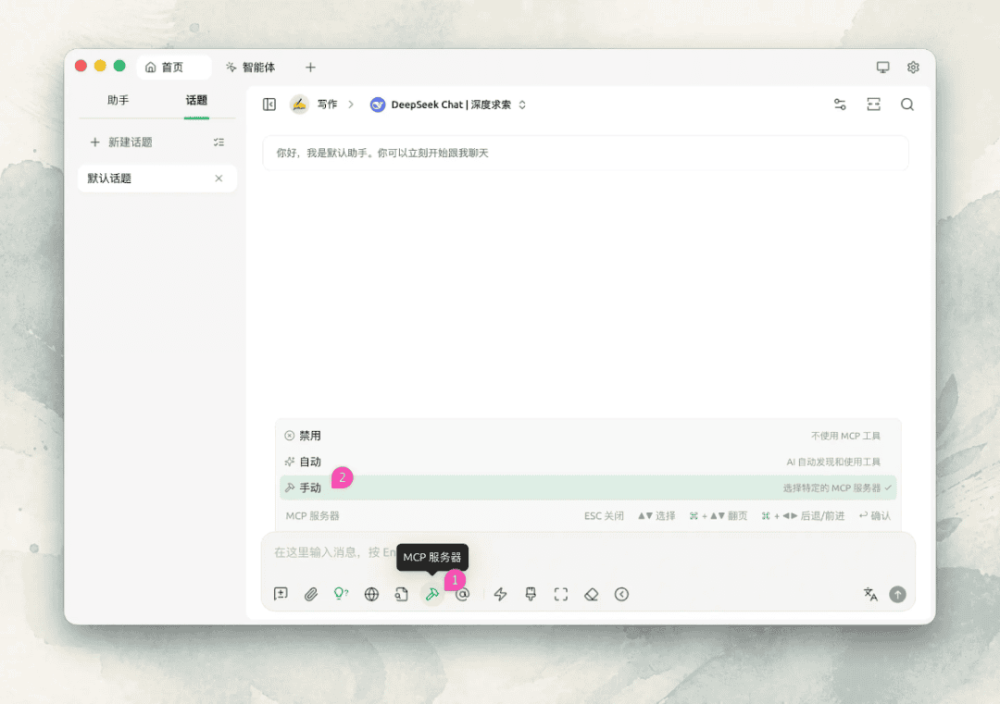Viewport: 1000px width, 704px height.
Task: Select the 默认话题 topic
Action: 157,179
